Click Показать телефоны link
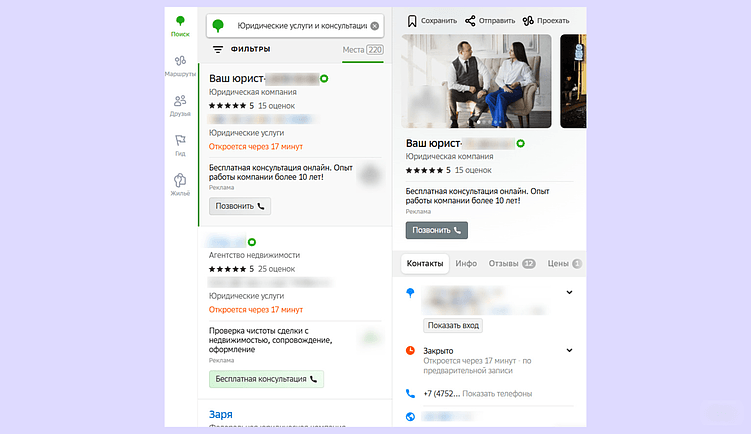This screenshot has height=434, width=751. click(x=497, y=394)
